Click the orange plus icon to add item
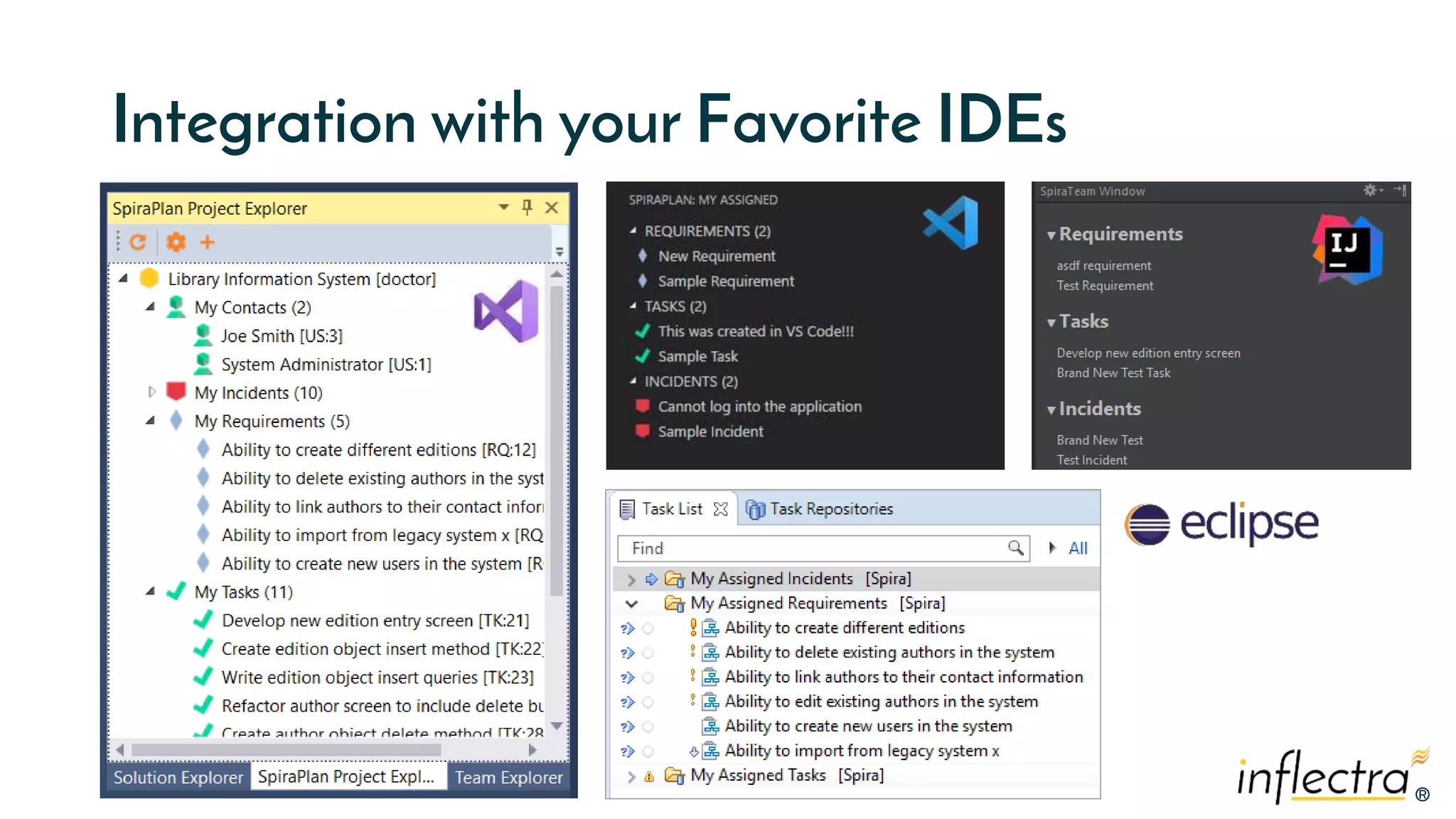The height and width of the screenshot is (819, 1456). [x=208, y=242]
